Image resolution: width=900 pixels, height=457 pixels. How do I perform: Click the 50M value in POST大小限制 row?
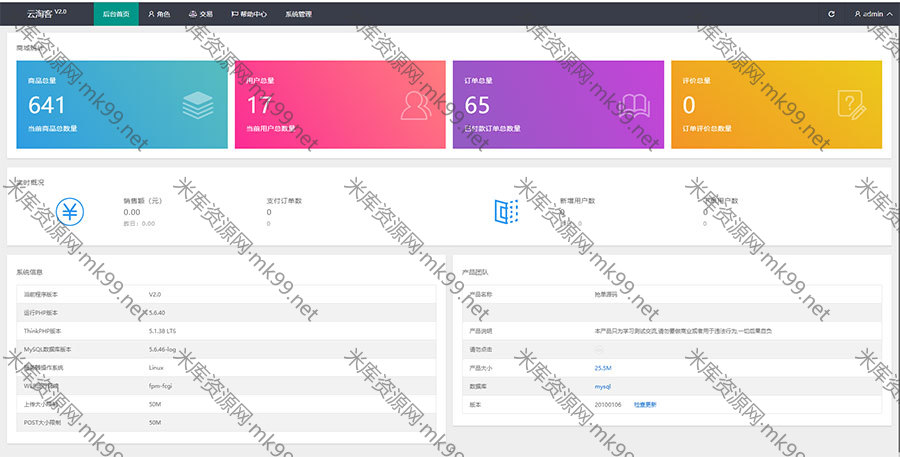click(155, 423)
